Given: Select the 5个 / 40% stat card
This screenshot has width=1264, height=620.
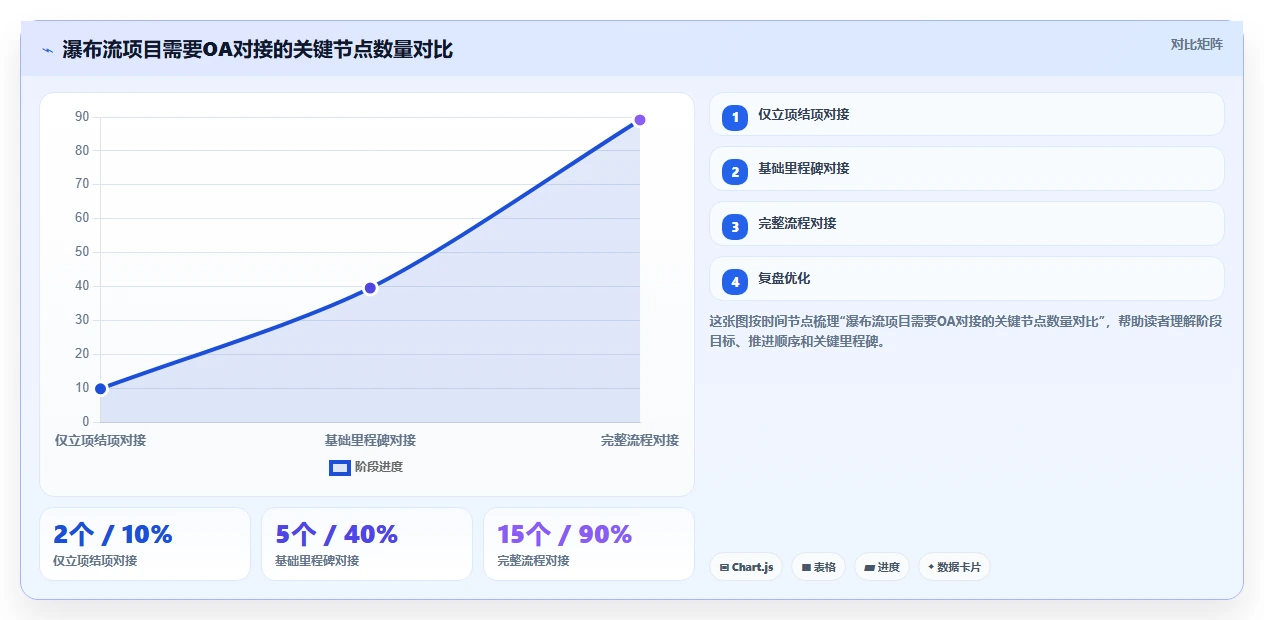Looking at the screenshot, I should point(367,544).
